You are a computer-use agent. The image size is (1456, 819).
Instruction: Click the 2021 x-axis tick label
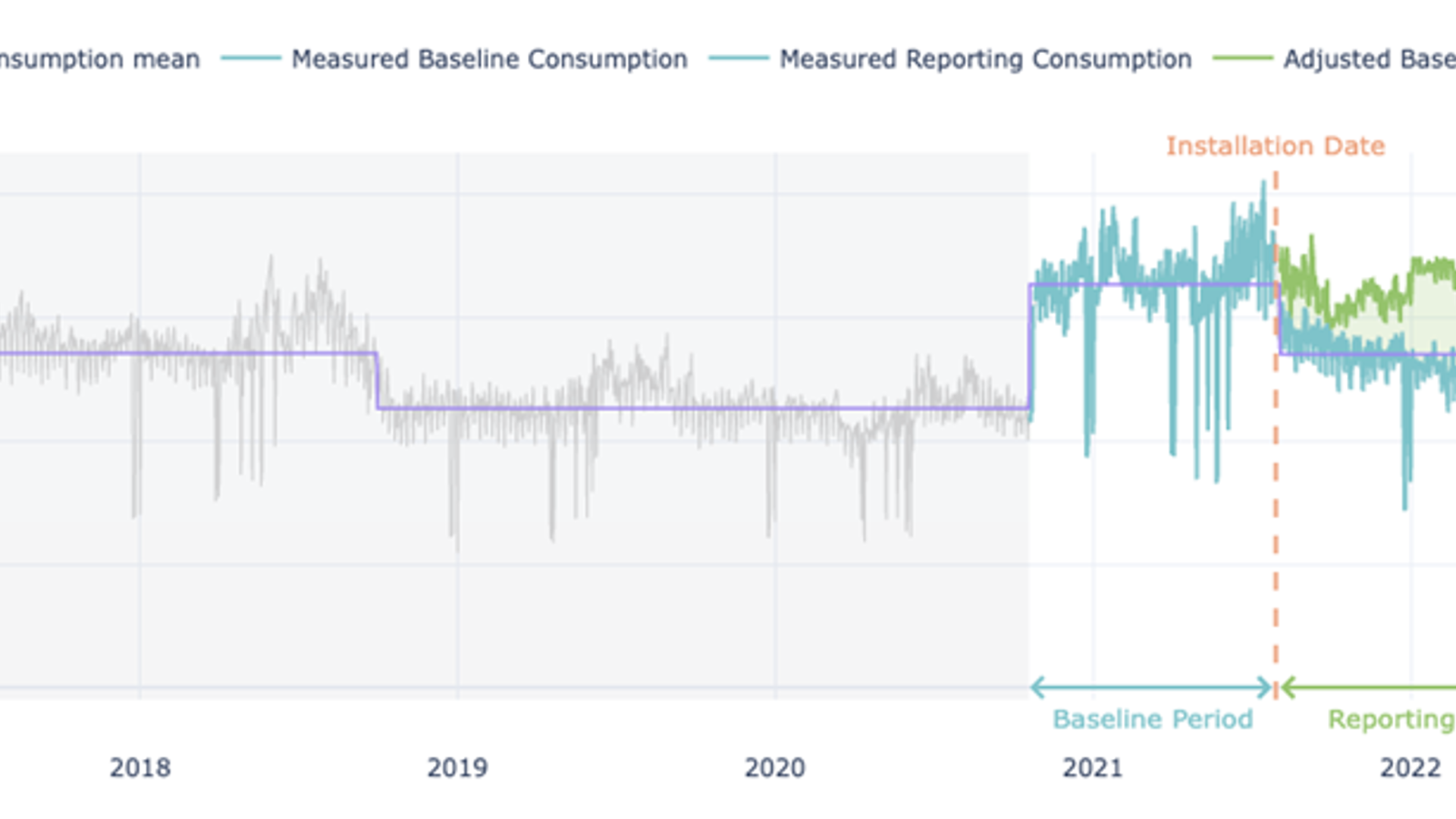pyautogui.click(x=1093, y=767)
